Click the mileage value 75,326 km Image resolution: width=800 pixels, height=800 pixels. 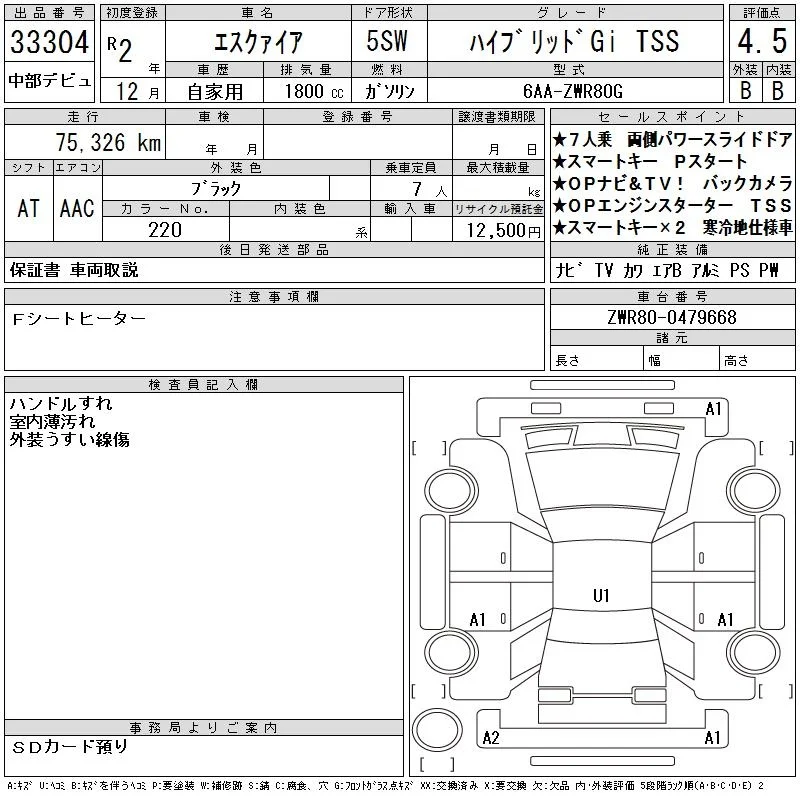point(108,142)
